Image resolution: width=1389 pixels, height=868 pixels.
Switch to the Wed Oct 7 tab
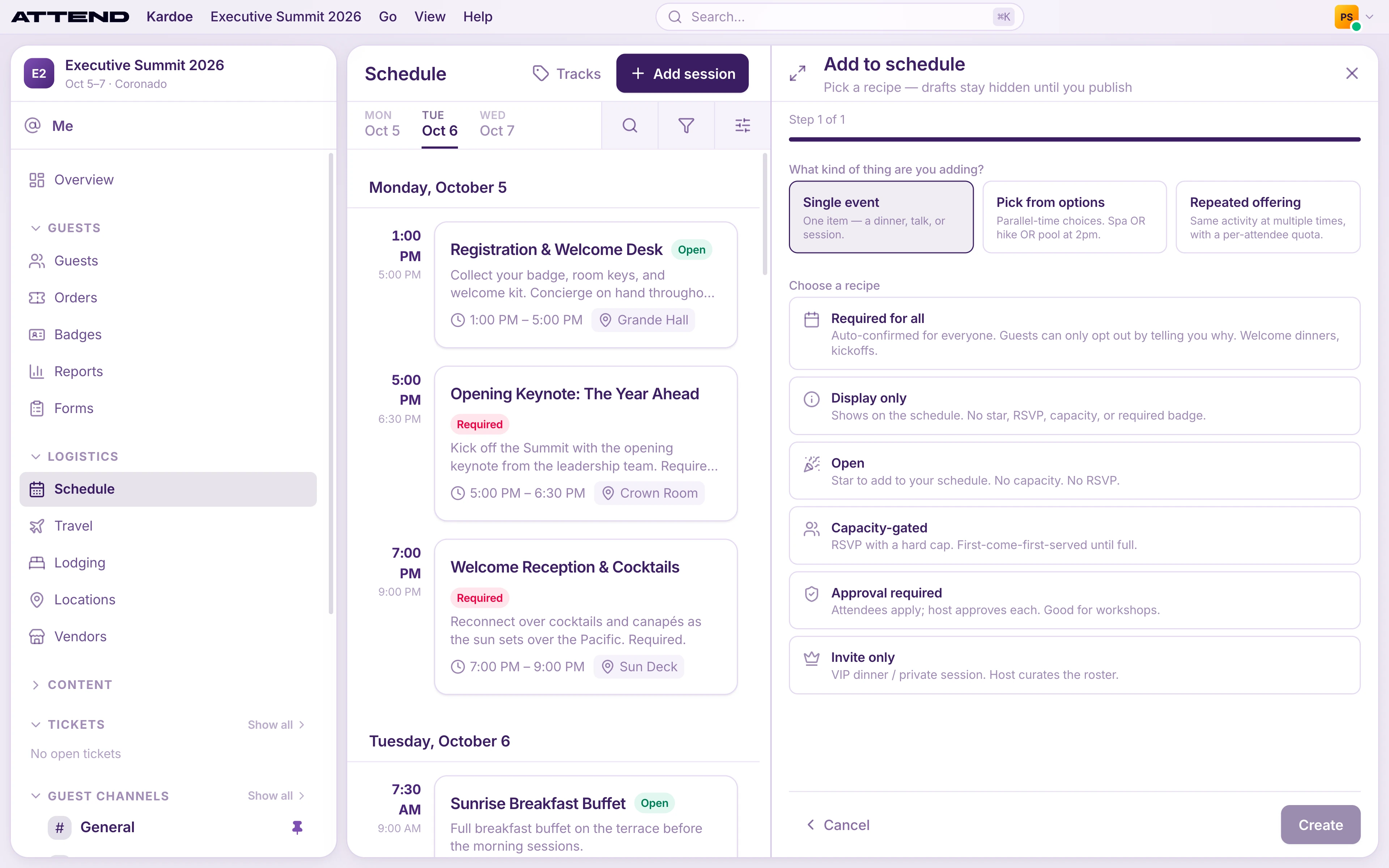pyautogui.click(x=497, y=124)
